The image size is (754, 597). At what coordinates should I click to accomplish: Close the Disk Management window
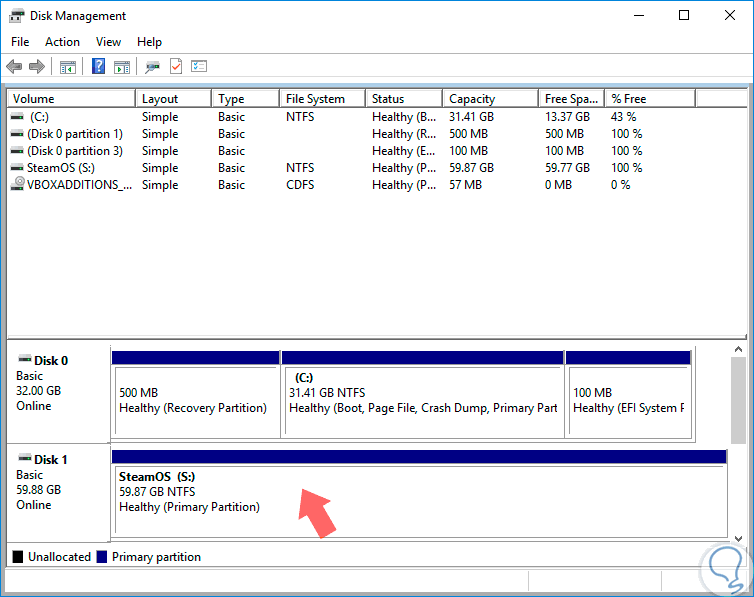coord(729,16)
